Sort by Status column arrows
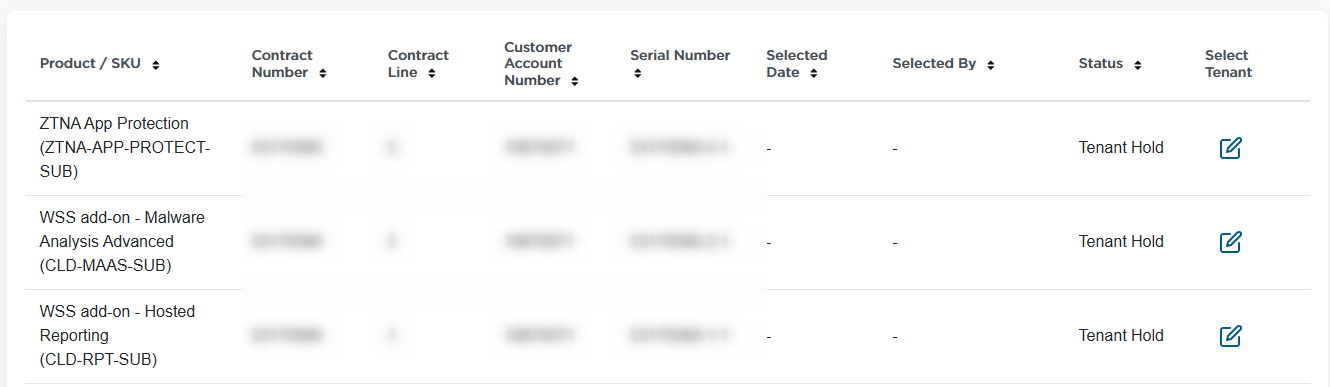 point(1138,65)
